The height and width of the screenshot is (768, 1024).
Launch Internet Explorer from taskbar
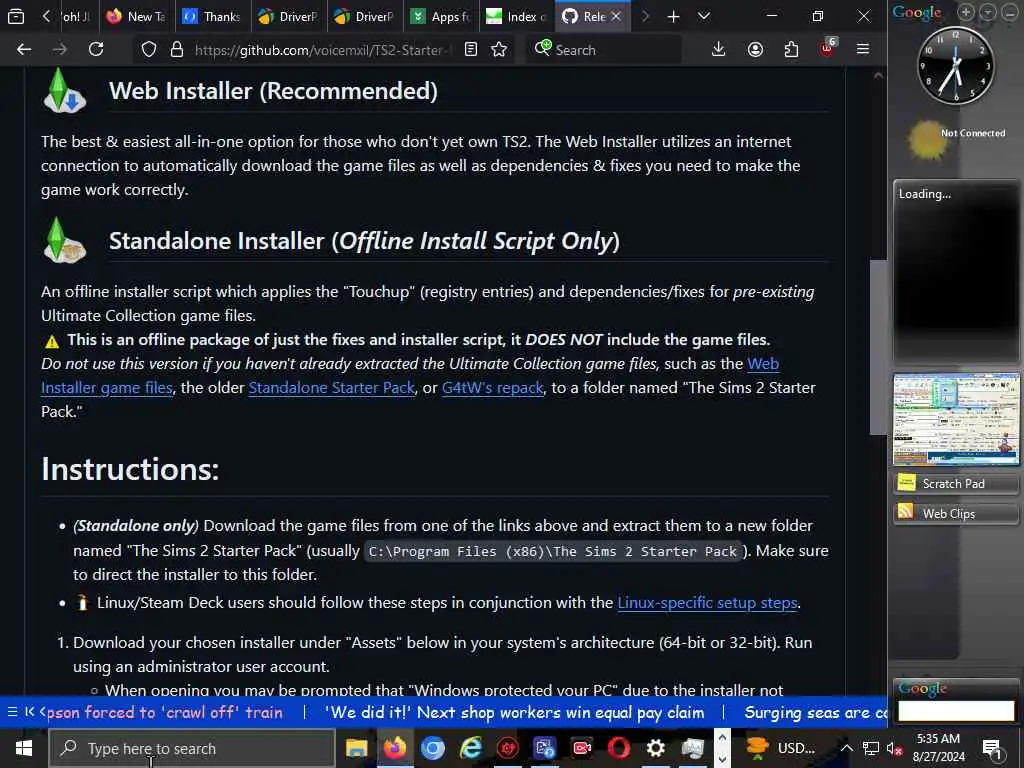(470, 748)
